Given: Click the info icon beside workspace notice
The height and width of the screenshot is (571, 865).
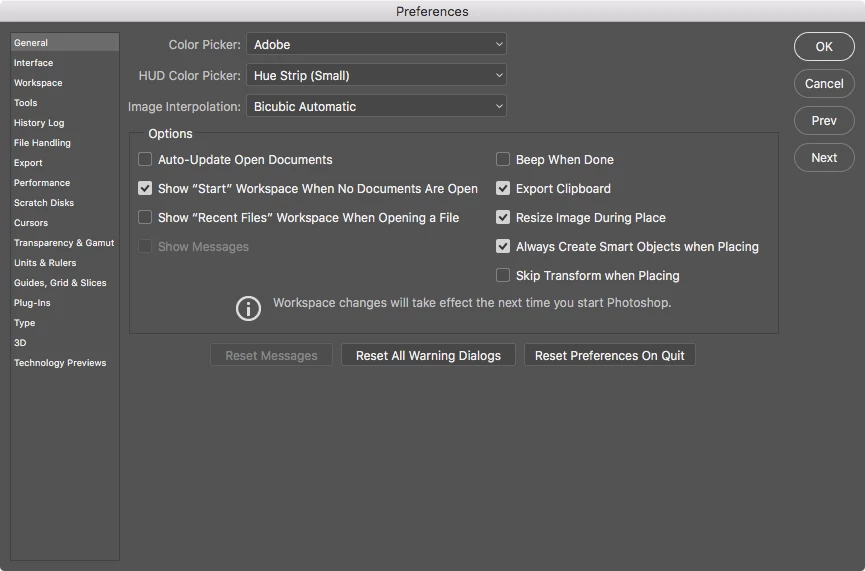Looking at the screenshot, I should click(248, 308).
